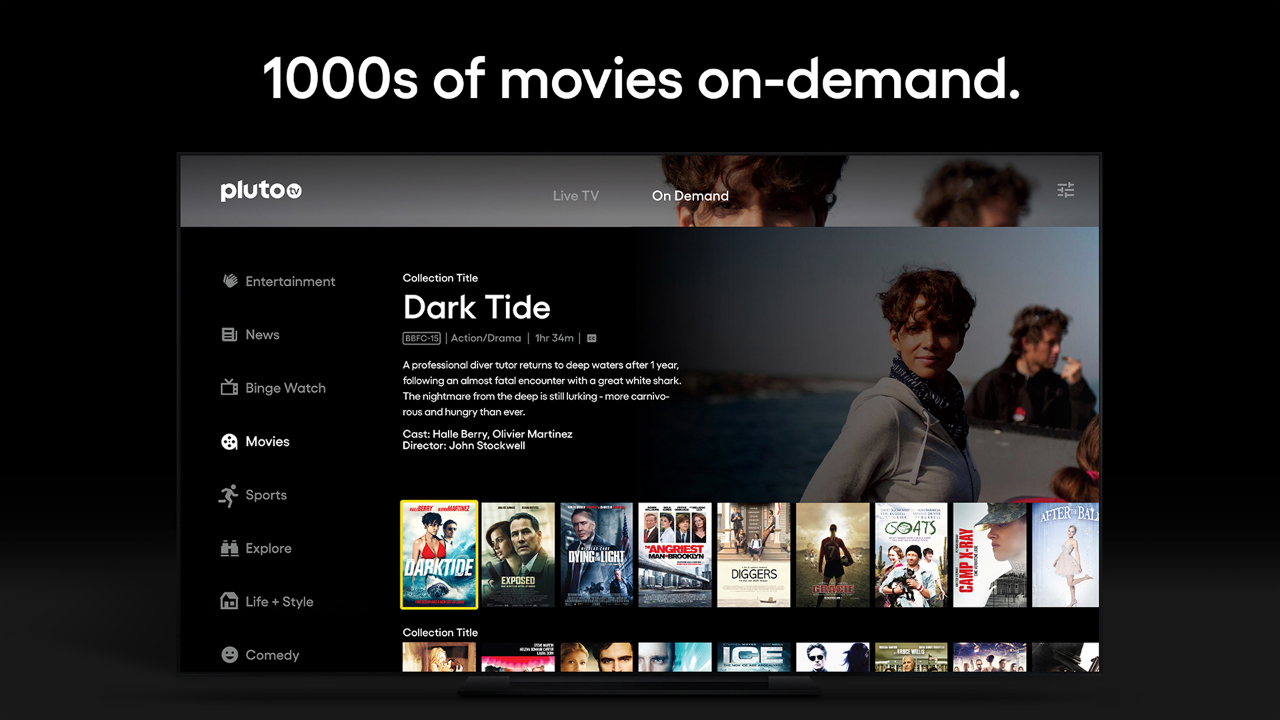The width and height of the screenshot is (1280, 720).
Task: Pick the Goats movie poster
Action: pyautogui.click(x=911, y=555)
